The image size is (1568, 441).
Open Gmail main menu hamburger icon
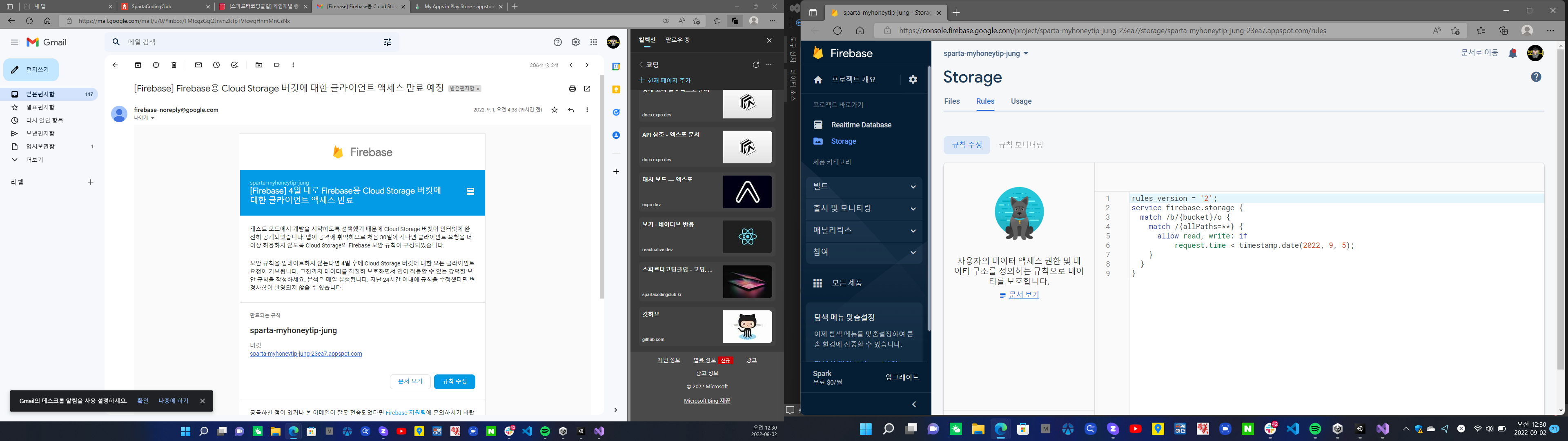(15, 42)
